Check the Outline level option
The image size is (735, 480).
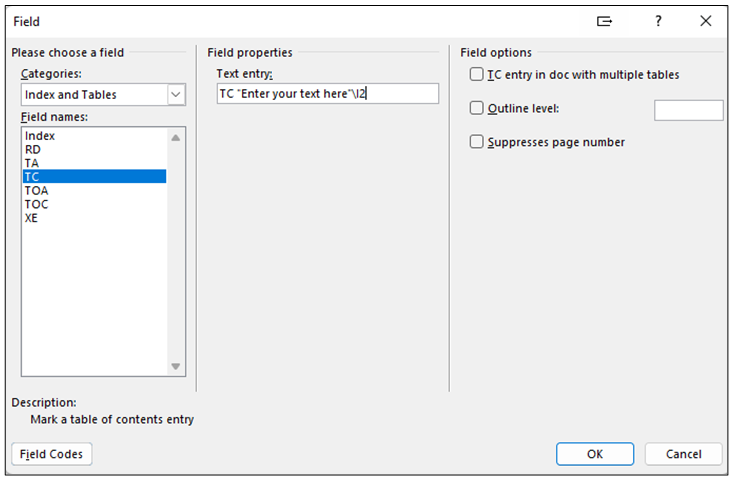477,108
